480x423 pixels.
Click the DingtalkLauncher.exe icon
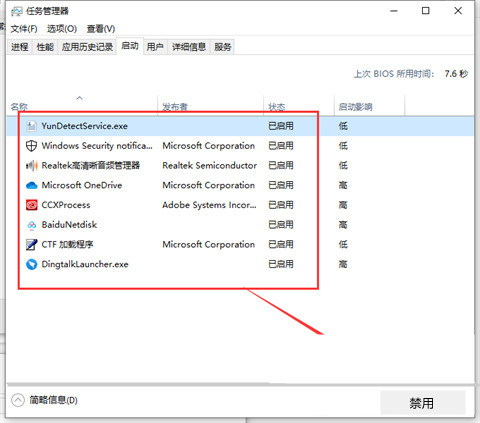coord(31,264)
